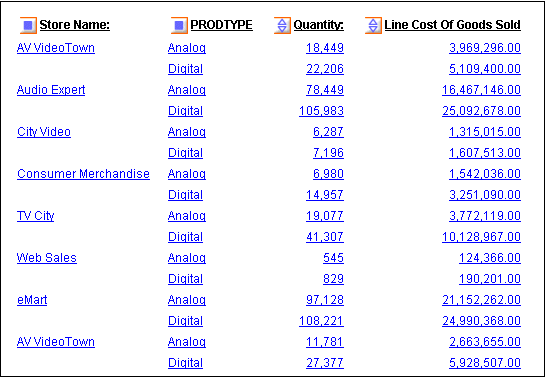Select the PRODTYPE column header
Image resolution: width=545 pixels, height=377 pixels.
pyautogui.click(x=222, y=25)
